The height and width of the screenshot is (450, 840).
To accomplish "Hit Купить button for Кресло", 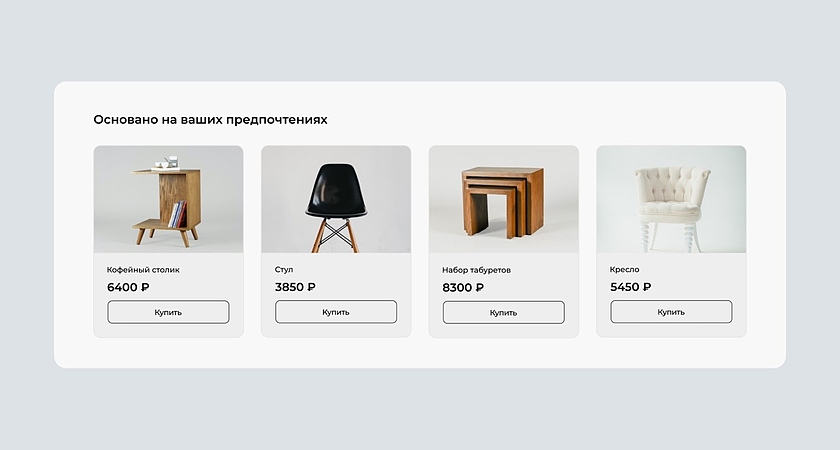I will (671, 312).
